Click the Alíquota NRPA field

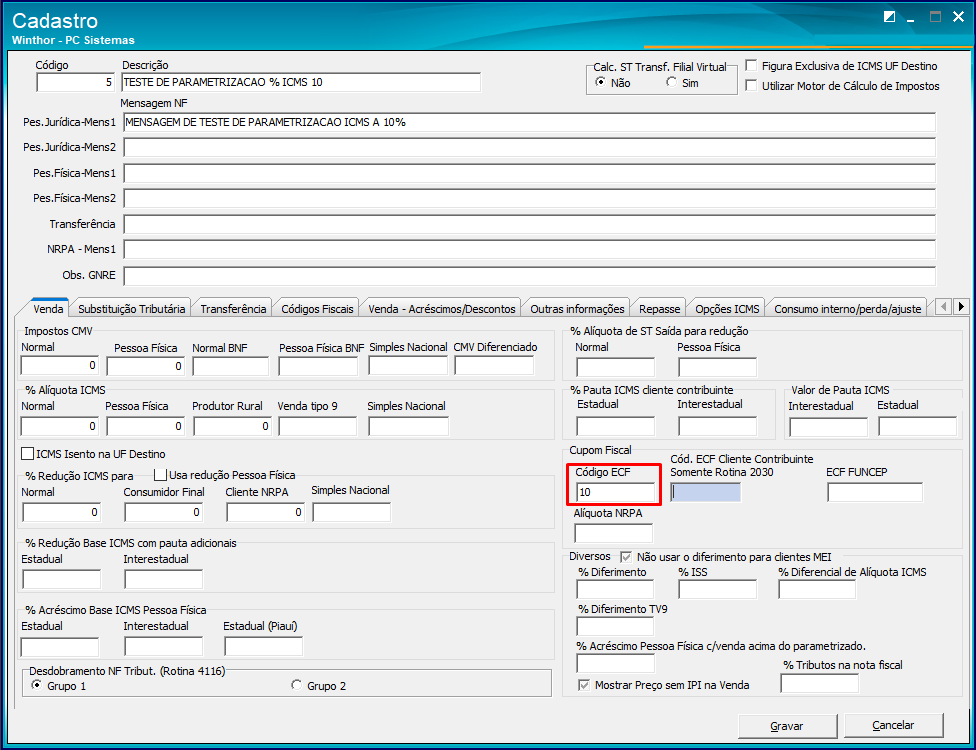click(x=614, y=533)
